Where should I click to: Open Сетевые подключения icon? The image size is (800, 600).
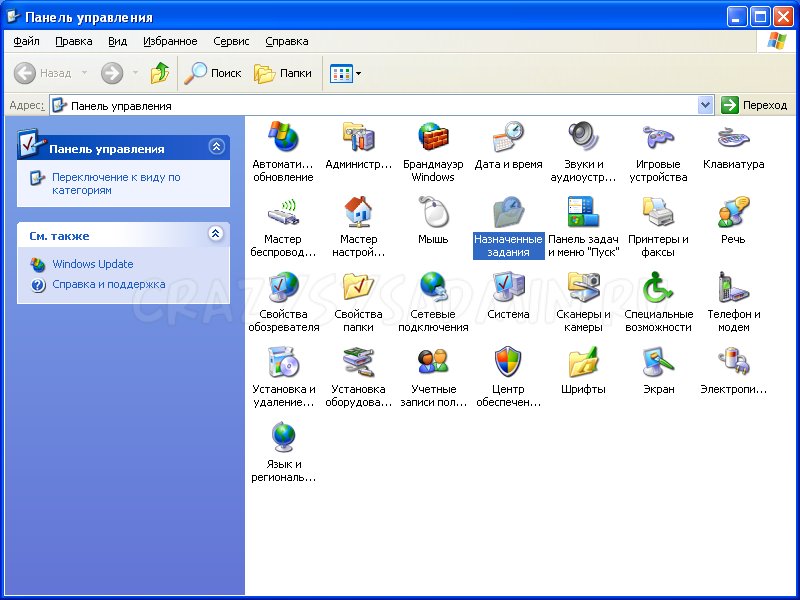click(x=433, y=287)
